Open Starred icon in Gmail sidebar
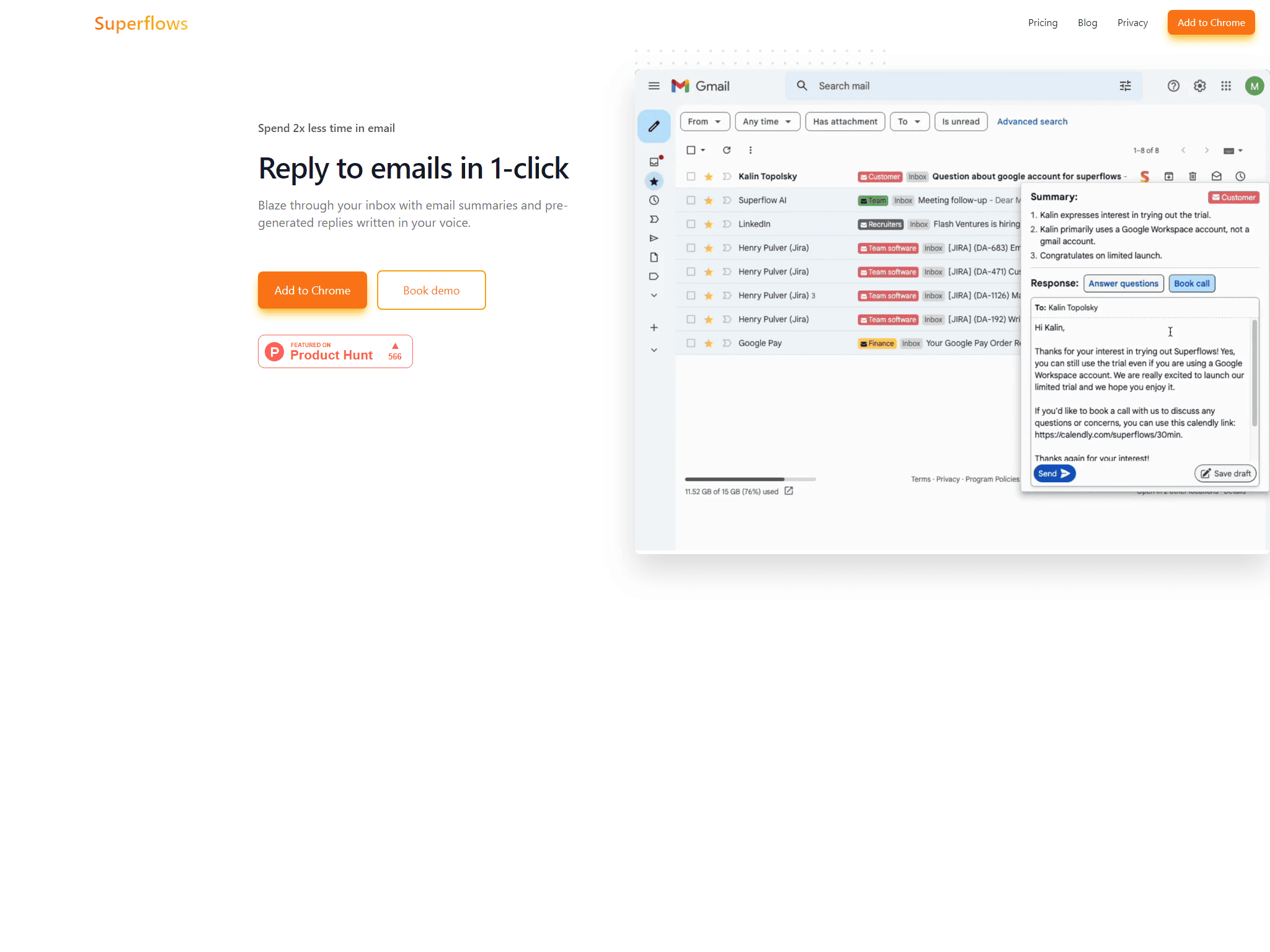The width and height of the screenshot is (1270, 952). click(654, 182)
